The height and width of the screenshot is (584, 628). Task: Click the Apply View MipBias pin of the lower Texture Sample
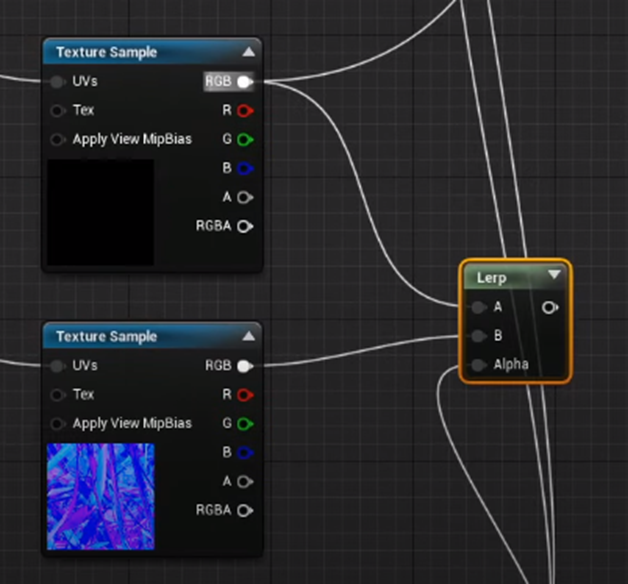(x=57, y=423)
